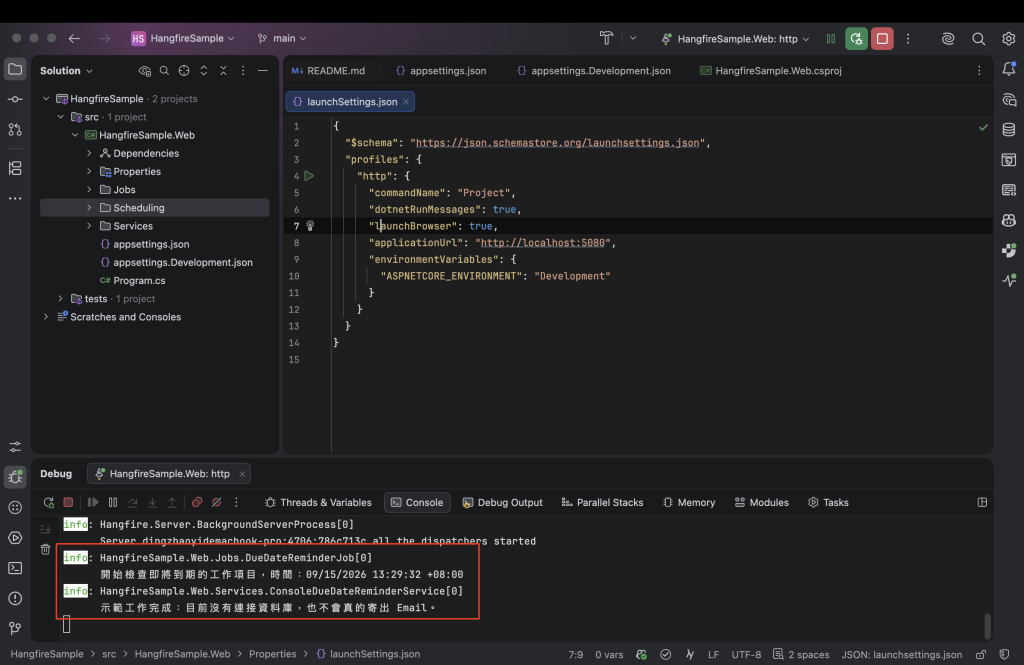The width and height of the screenshot is (1024, 665).
Task: Click 2 spaces indent setting
Action: click(801, 654)
